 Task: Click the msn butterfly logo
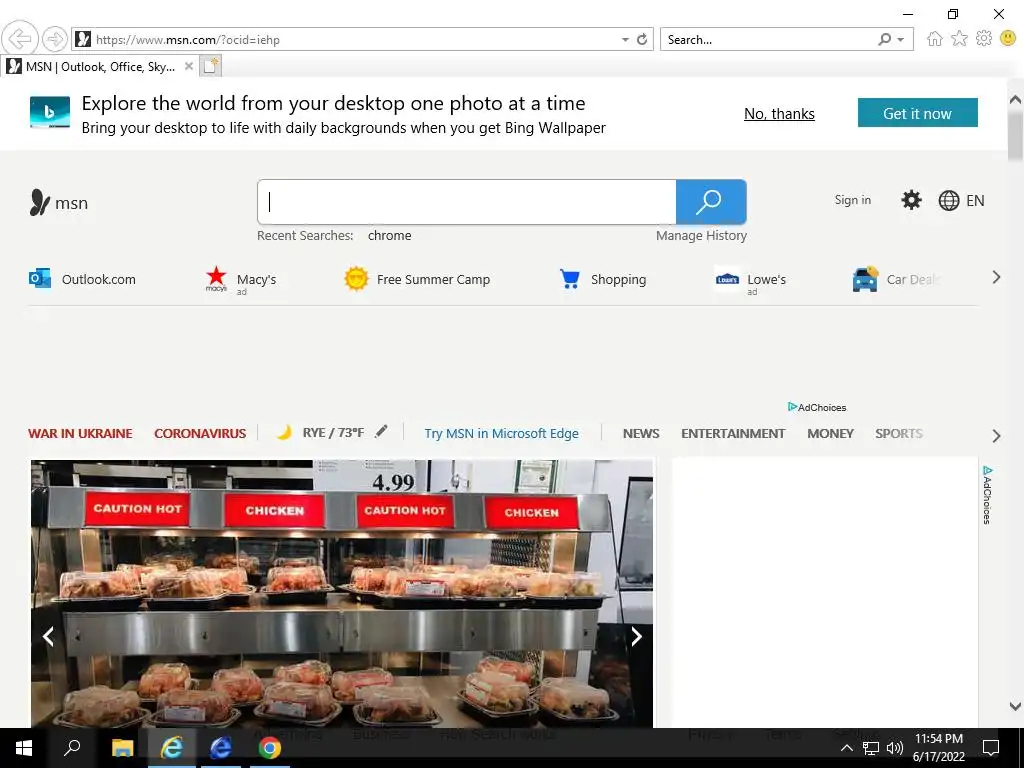coord(59,203)
